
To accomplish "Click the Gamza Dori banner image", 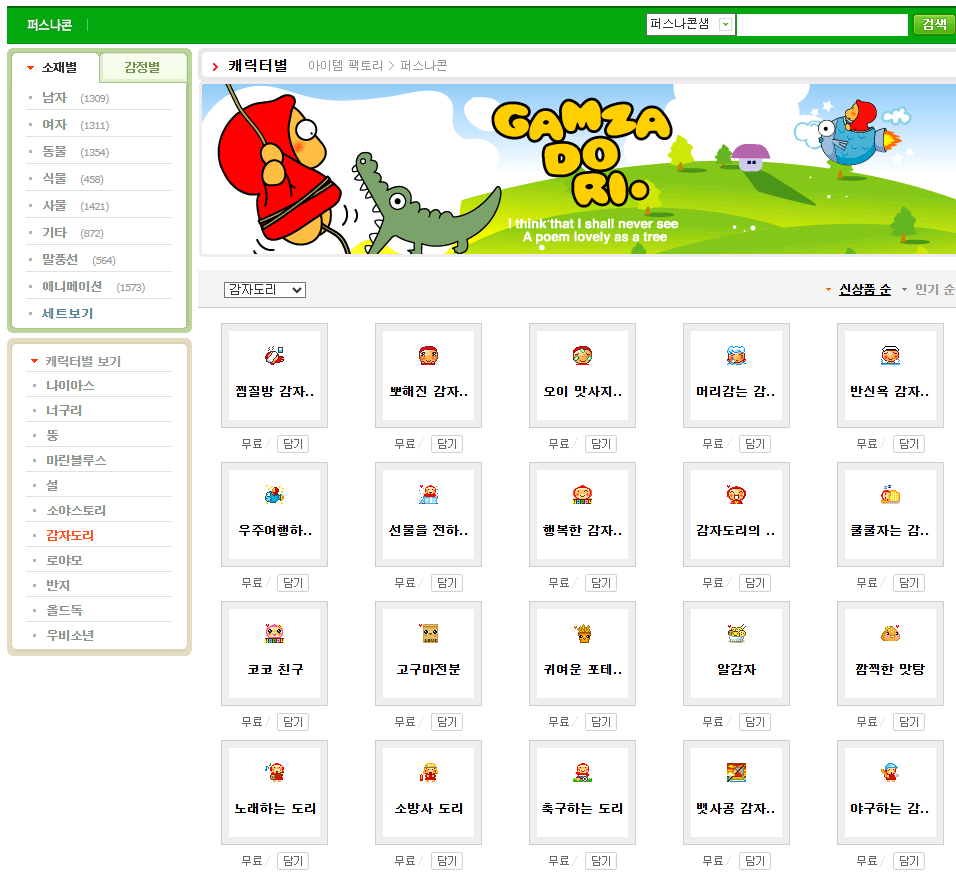I will tap(579, 169).
